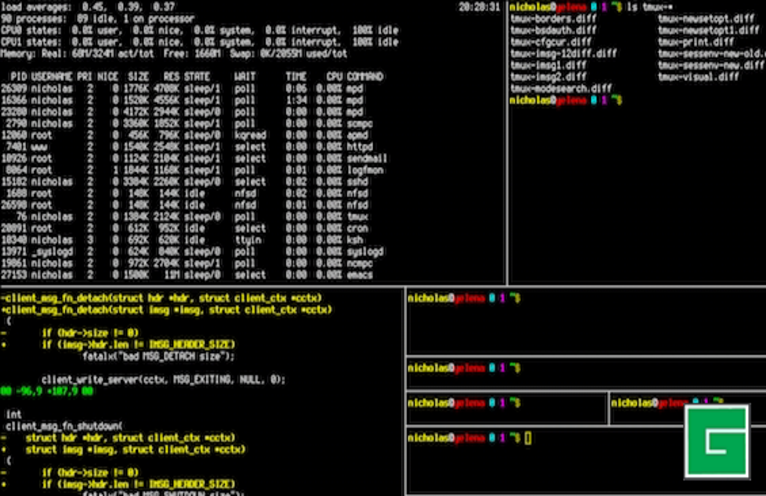Viewport: 766px width, 496px height.
Task: Click the PID column header
Action: (x=18, y=76)
